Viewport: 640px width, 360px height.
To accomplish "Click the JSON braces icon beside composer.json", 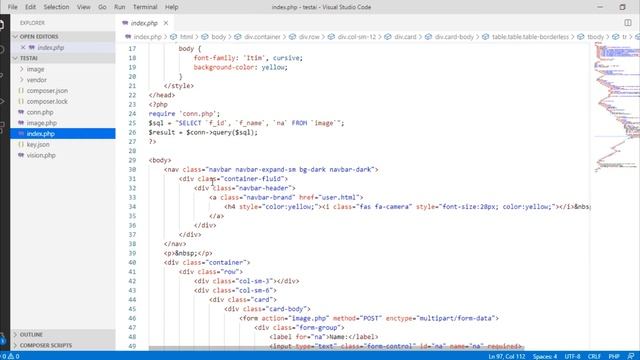I will point(21,91).
